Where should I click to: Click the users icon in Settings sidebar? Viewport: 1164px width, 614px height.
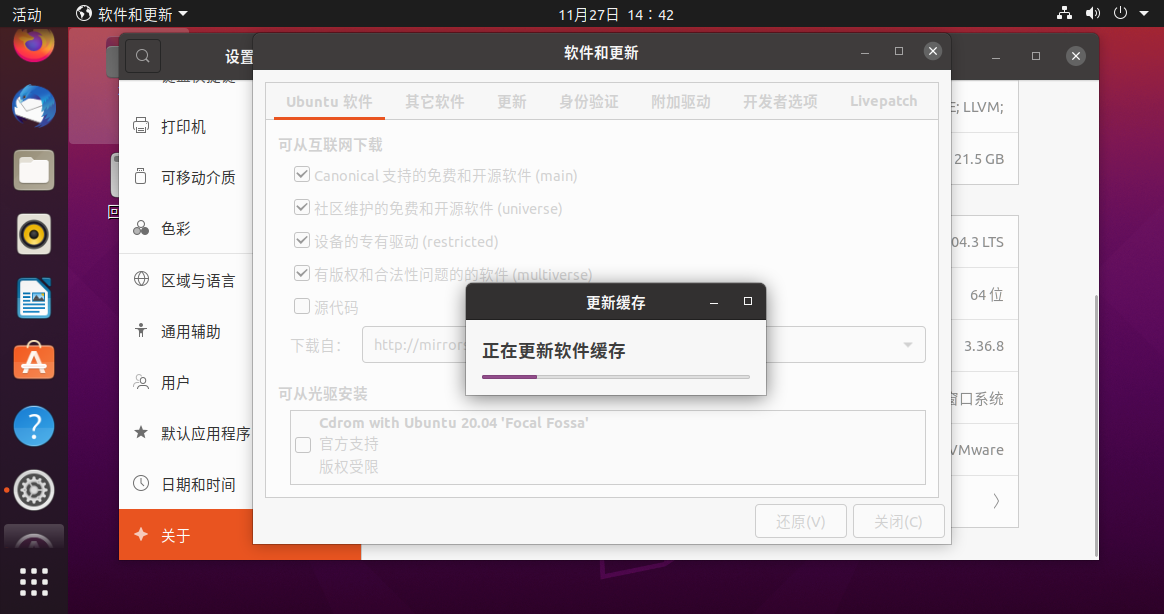coord(141,382)
